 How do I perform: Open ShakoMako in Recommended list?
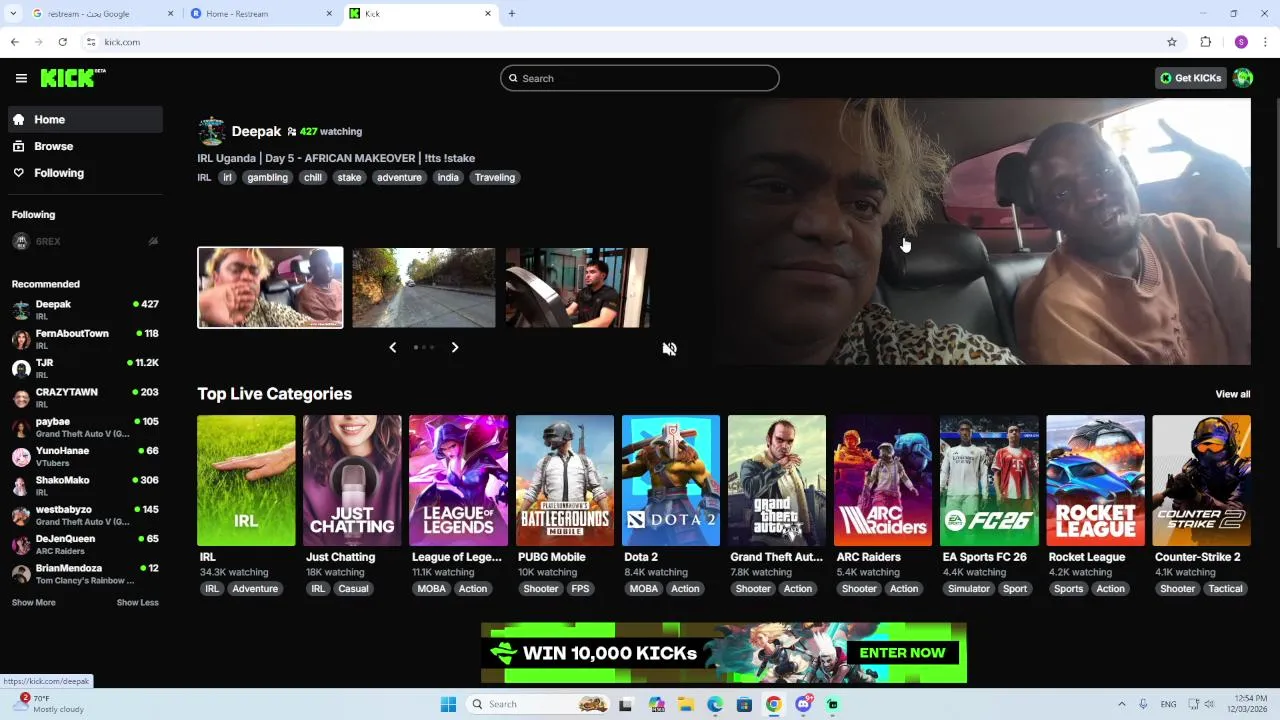tap(85, 485)
